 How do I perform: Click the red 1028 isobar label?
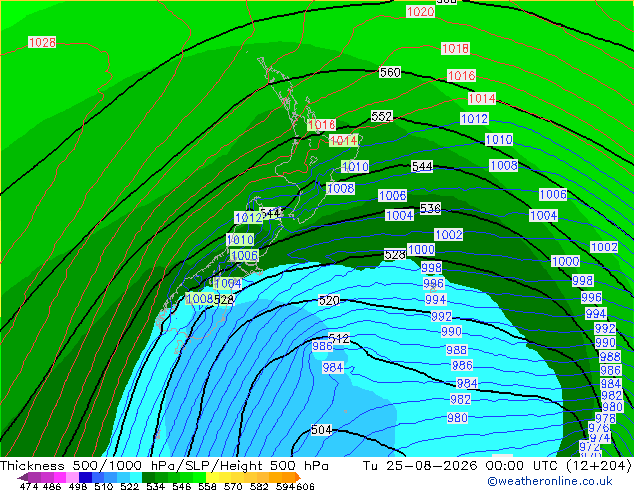click(x=42, y=42)
